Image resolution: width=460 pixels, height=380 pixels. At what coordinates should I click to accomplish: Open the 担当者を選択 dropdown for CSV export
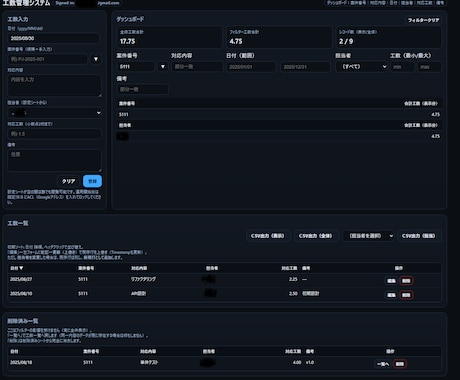point(369,236)
